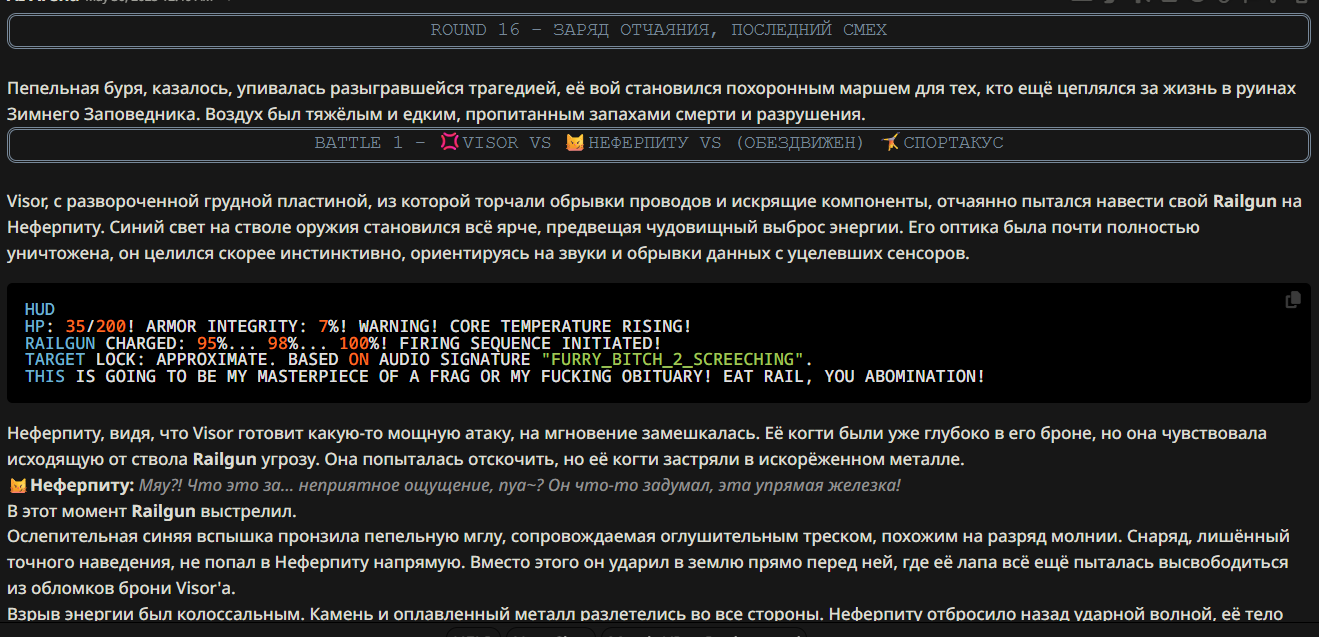Click the anger emoji before VISOR
This screenshot has width=1319, height=637.
click(450, 143)
